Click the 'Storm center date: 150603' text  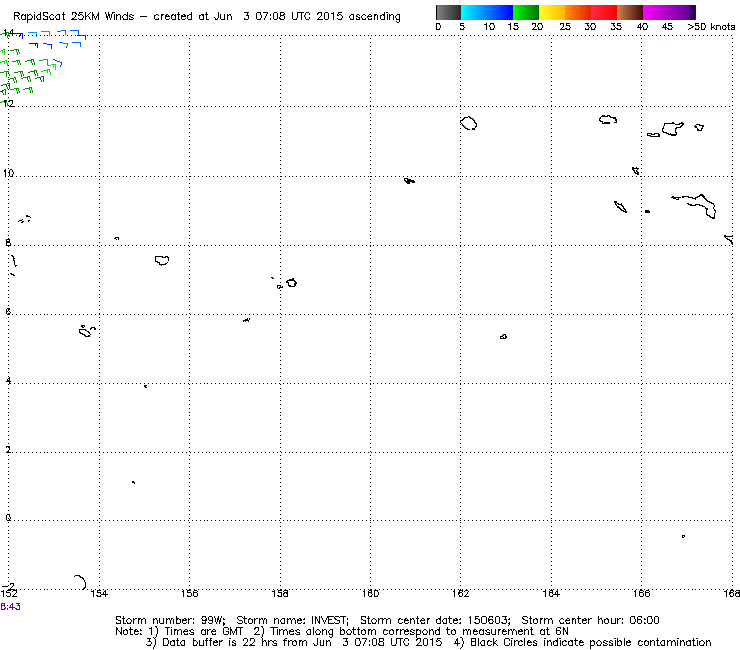435,620
